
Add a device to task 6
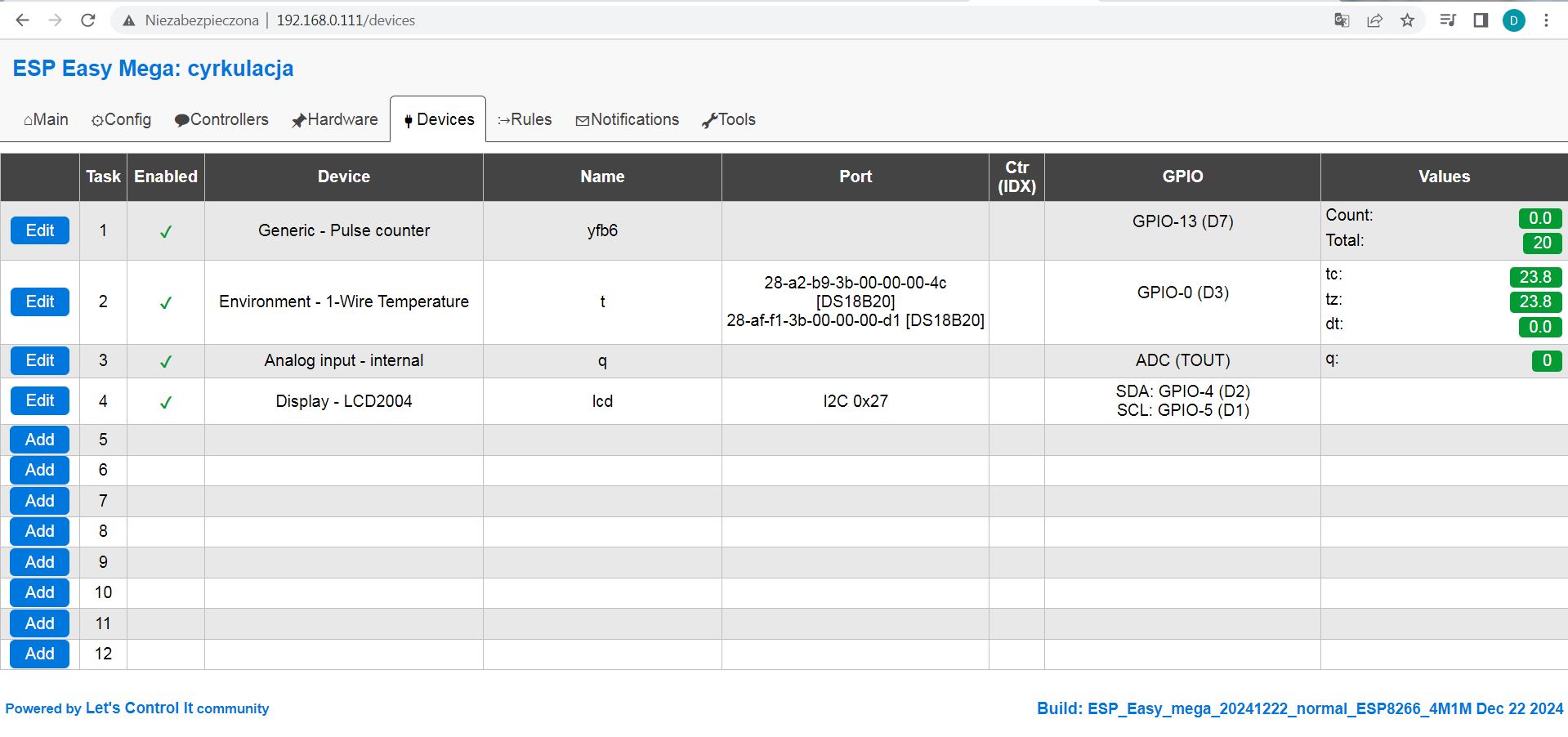pos(40,470)
